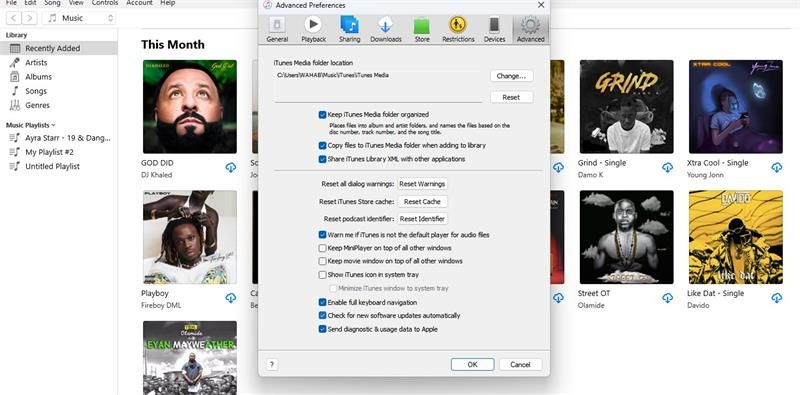This screenshot has width=800, height=395.
Task: Open the Playboy album cover
Action: tap(190, 237)
